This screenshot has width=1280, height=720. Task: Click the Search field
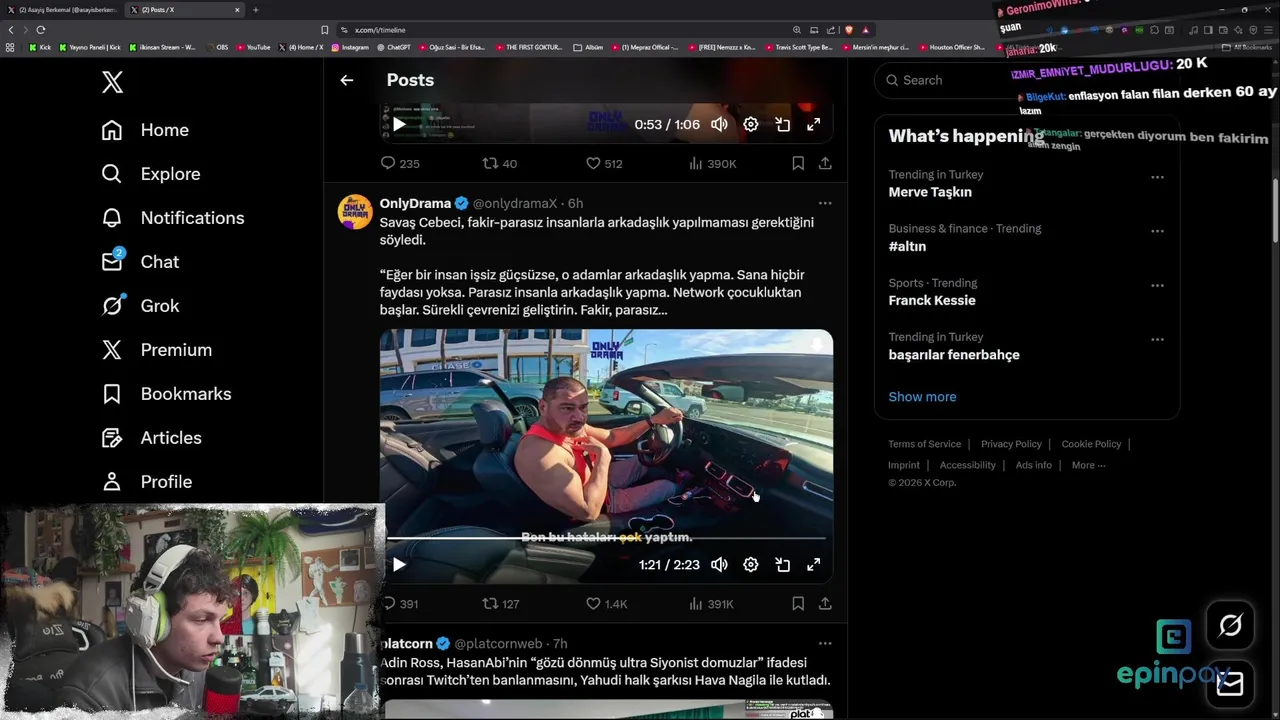1027,80
